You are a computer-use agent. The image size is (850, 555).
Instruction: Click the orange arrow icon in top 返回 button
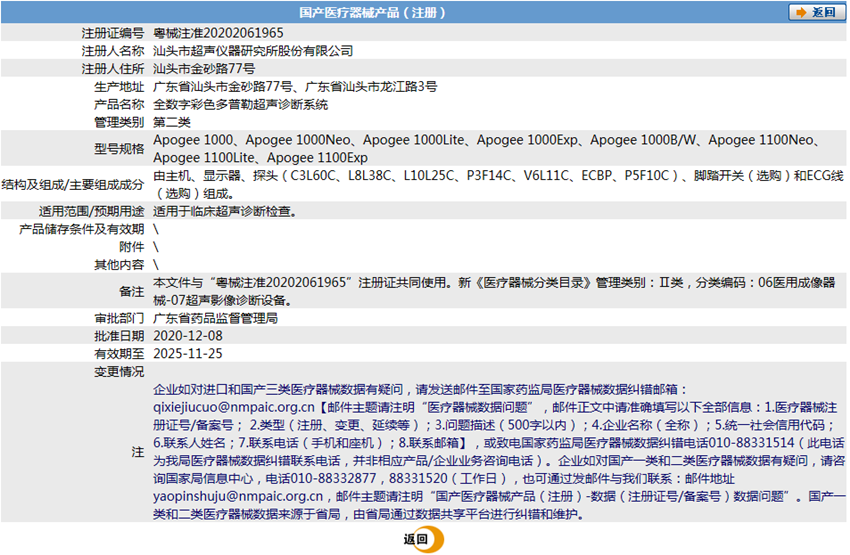point(801,12)
